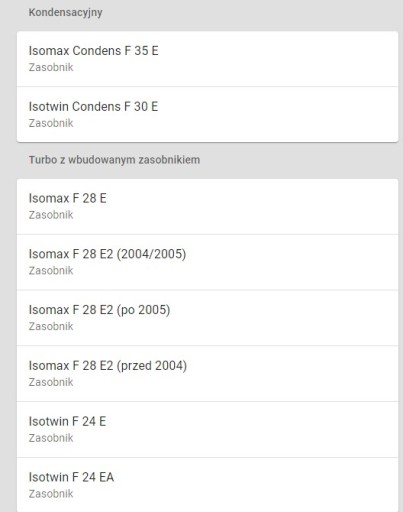This screenshot has width=403, height=512.
Task: Click Zasobnik beneath the po 2005 entry
Action: [x=51, y=326]
